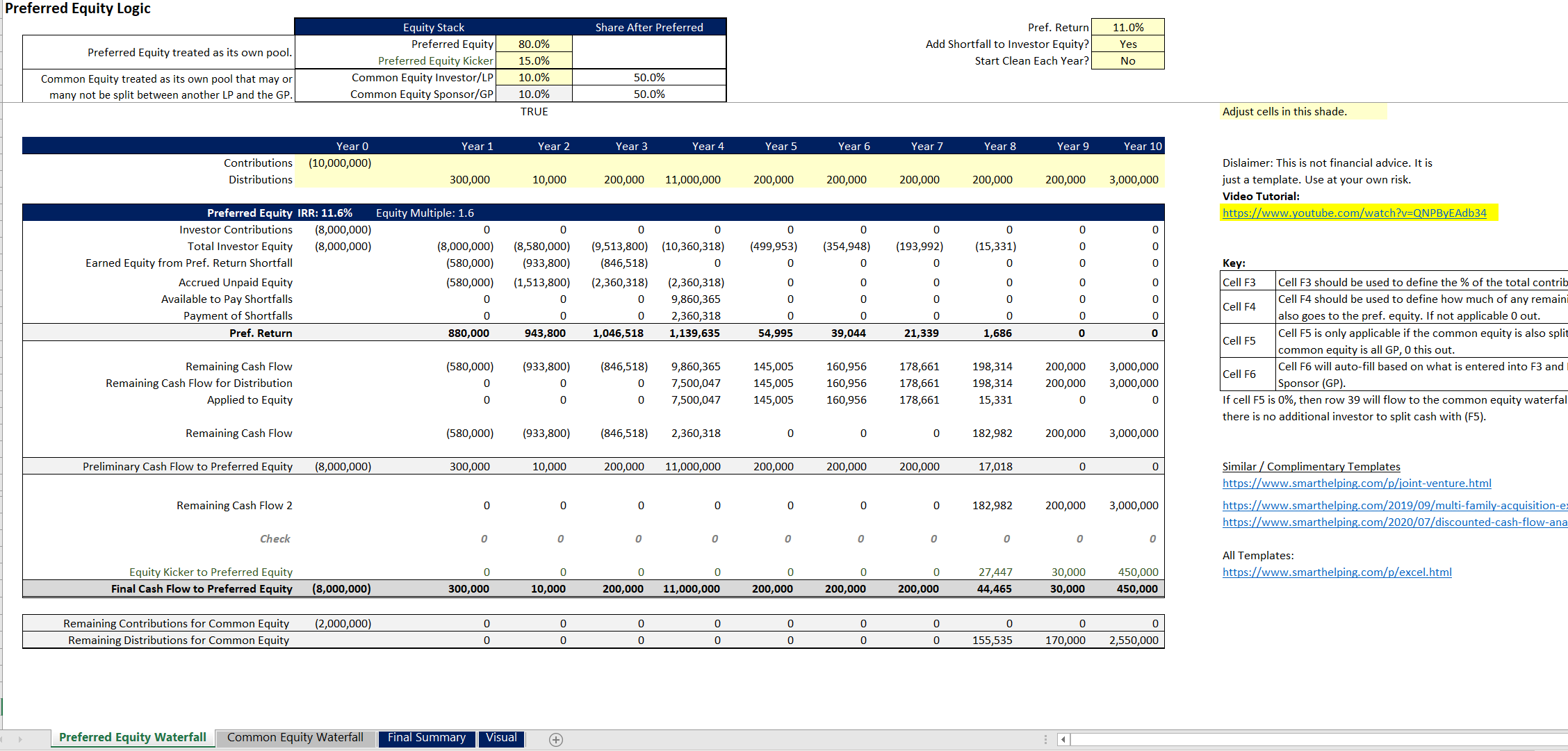1568x751 pixels.
Task: Select the Preferred Equity Waterfall tab
Action: click(132, 738)
